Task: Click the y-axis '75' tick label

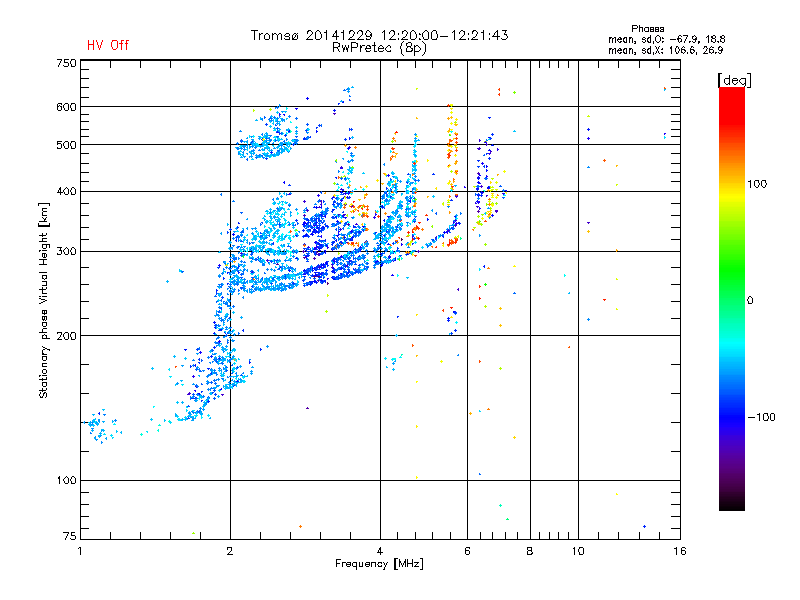Action: [x=70, y=536]
